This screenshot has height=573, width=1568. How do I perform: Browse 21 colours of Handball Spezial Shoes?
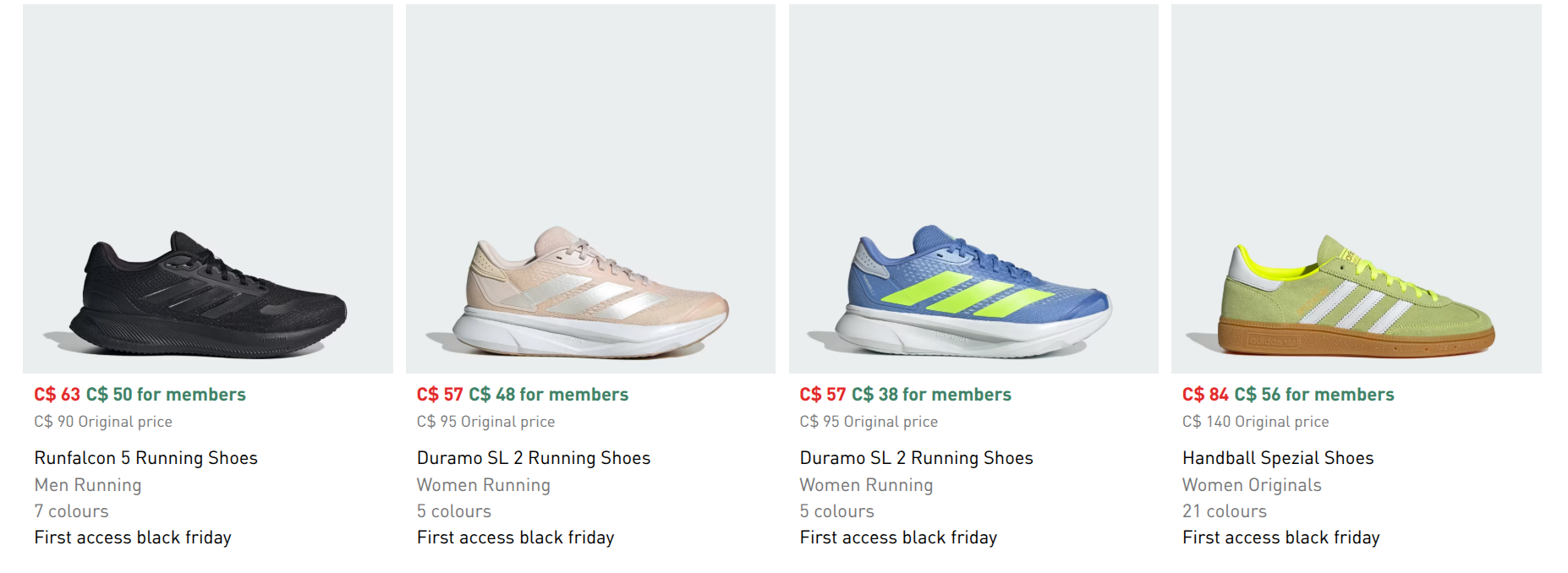point(1224,510)
